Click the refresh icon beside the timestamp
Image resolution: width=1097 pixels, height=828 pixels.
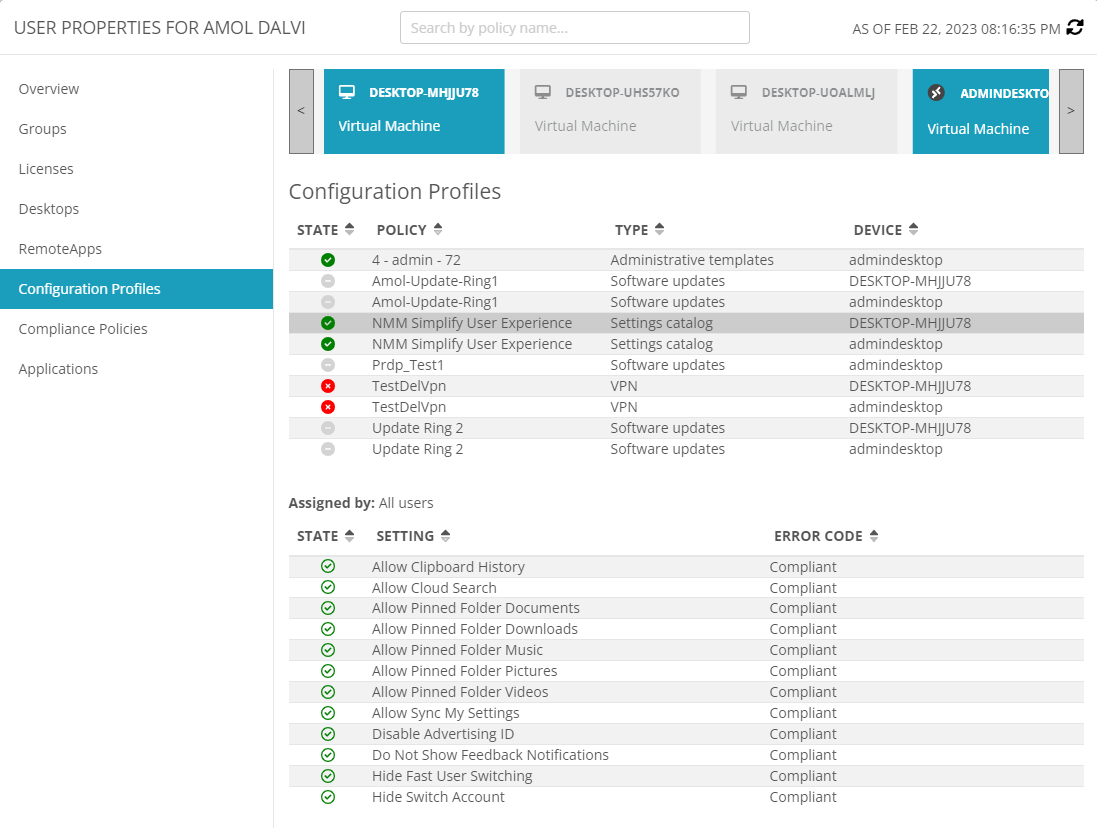[1075, 28]
